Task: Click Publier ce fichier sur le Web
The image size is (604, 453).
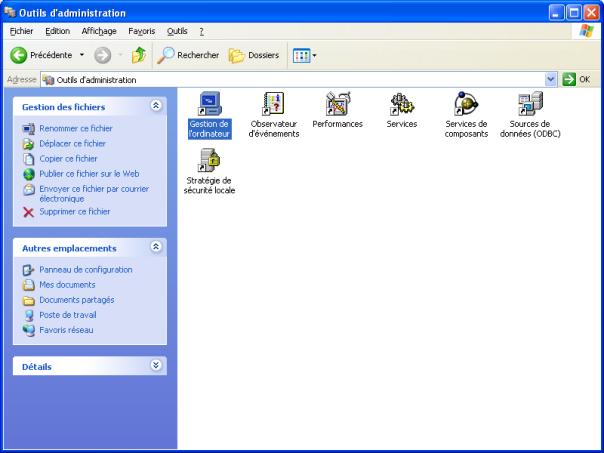Action: pyautogui.click(x=89, y=174)
